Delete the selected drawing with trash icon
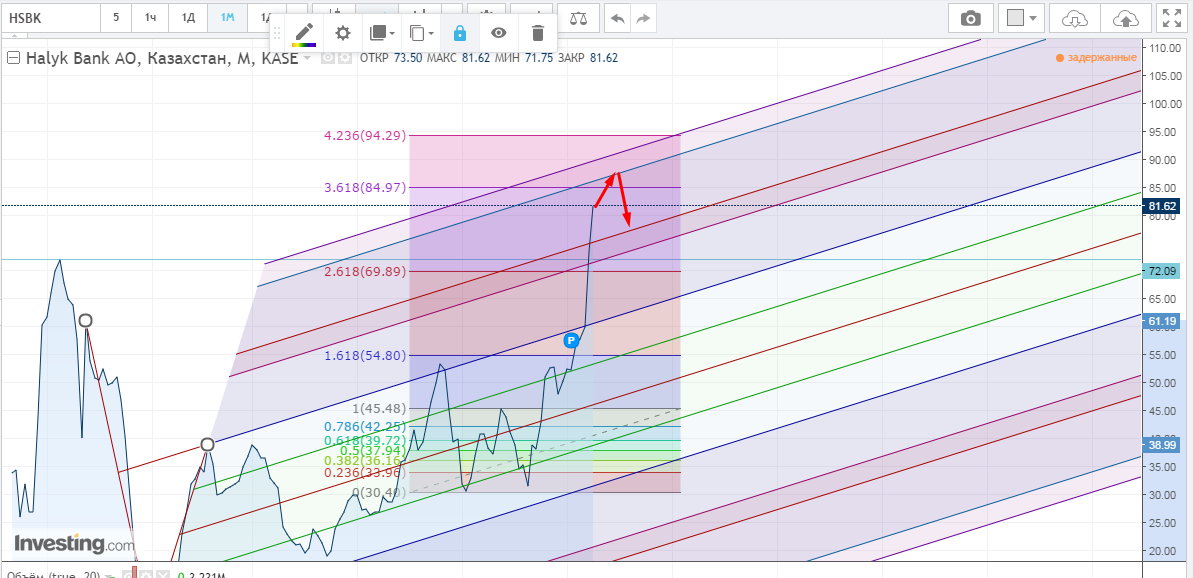 (x=538, y=33)
